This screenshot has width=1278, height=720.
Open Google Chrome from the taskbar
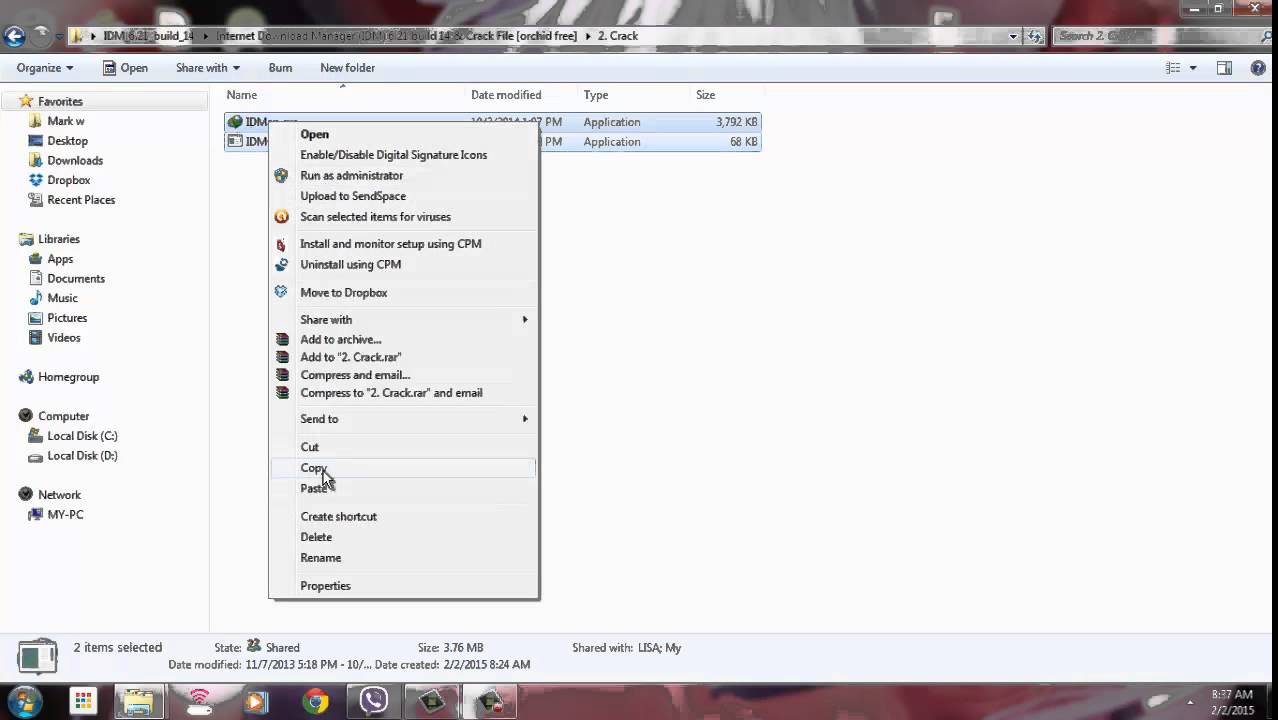point(316,701)
